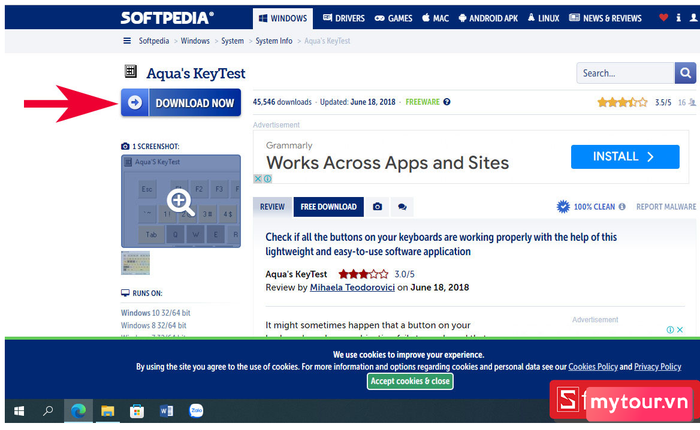Image resolution: width=700 pixels, height=430 pixels.
Task: Click the Aqua's KeyTest app icon
Action: coord(130,71)
